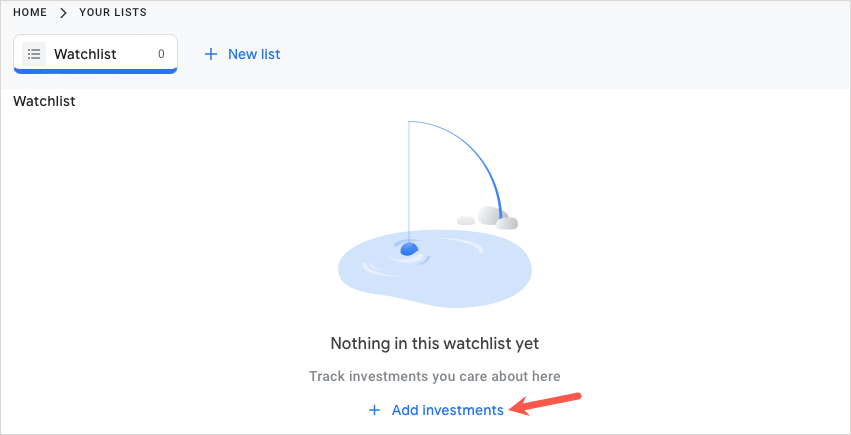Click the plus icon beside New list

[x=211, y=54]
